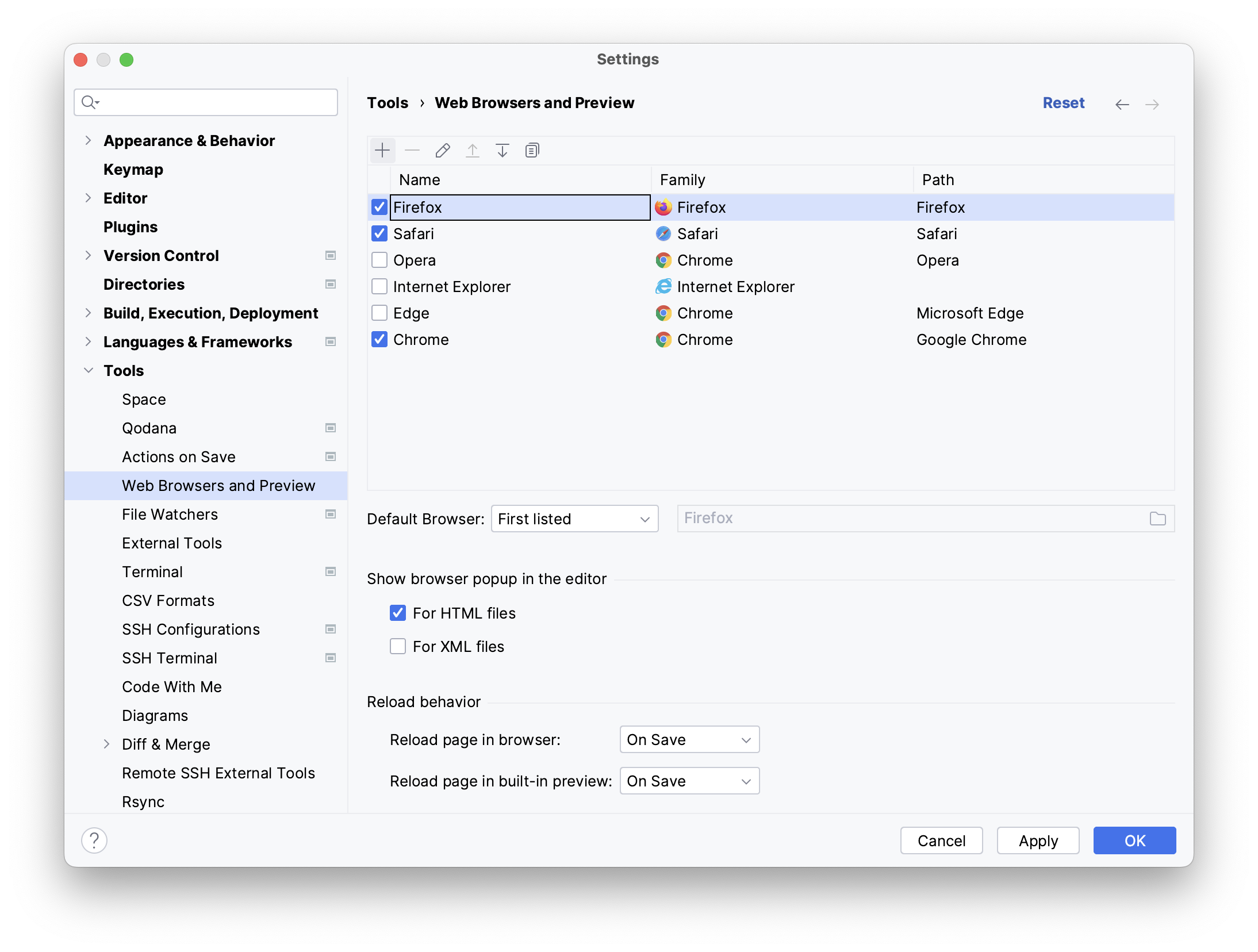Open CSV Formats settings

tap(168, 601)
